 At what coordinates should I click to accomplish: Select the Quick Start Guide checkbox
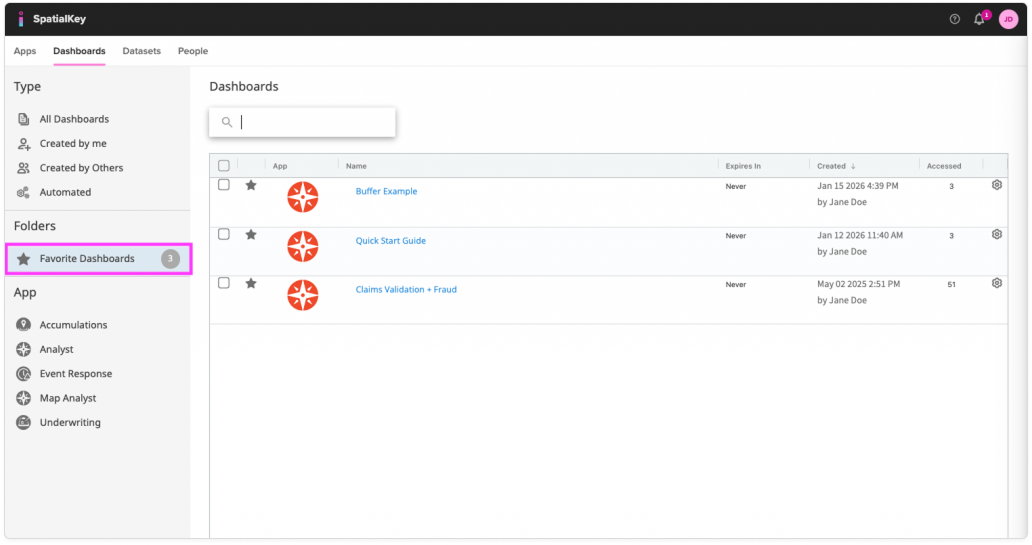224,234
